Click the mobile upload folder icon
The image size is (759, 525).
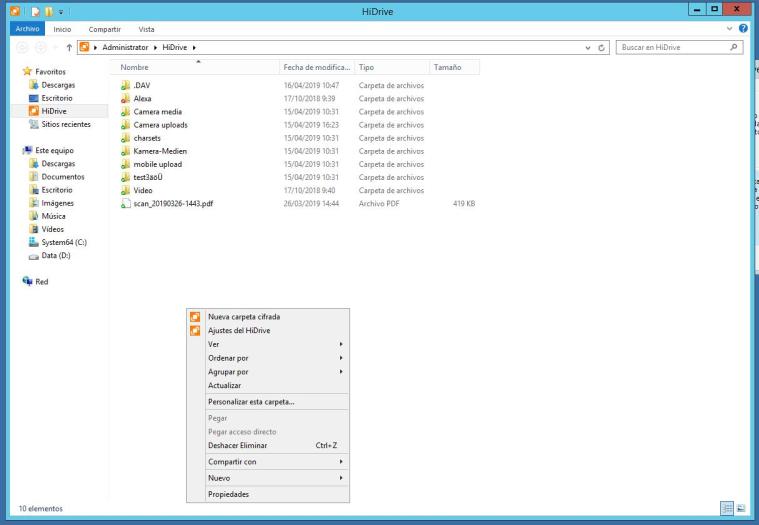[125, 164]
